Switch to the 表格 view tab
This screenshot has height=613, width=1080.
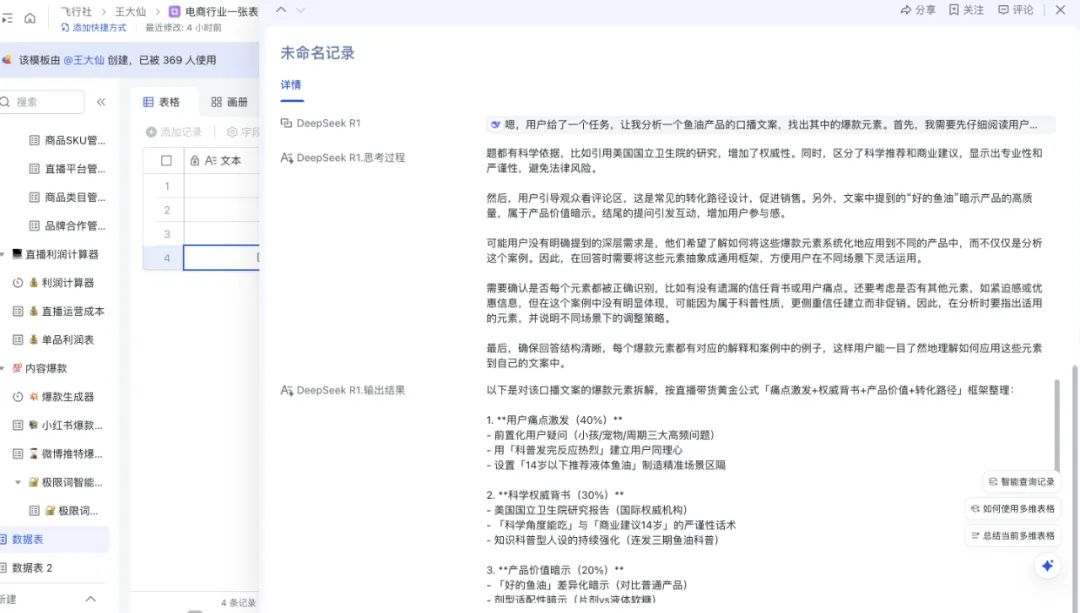161,102
